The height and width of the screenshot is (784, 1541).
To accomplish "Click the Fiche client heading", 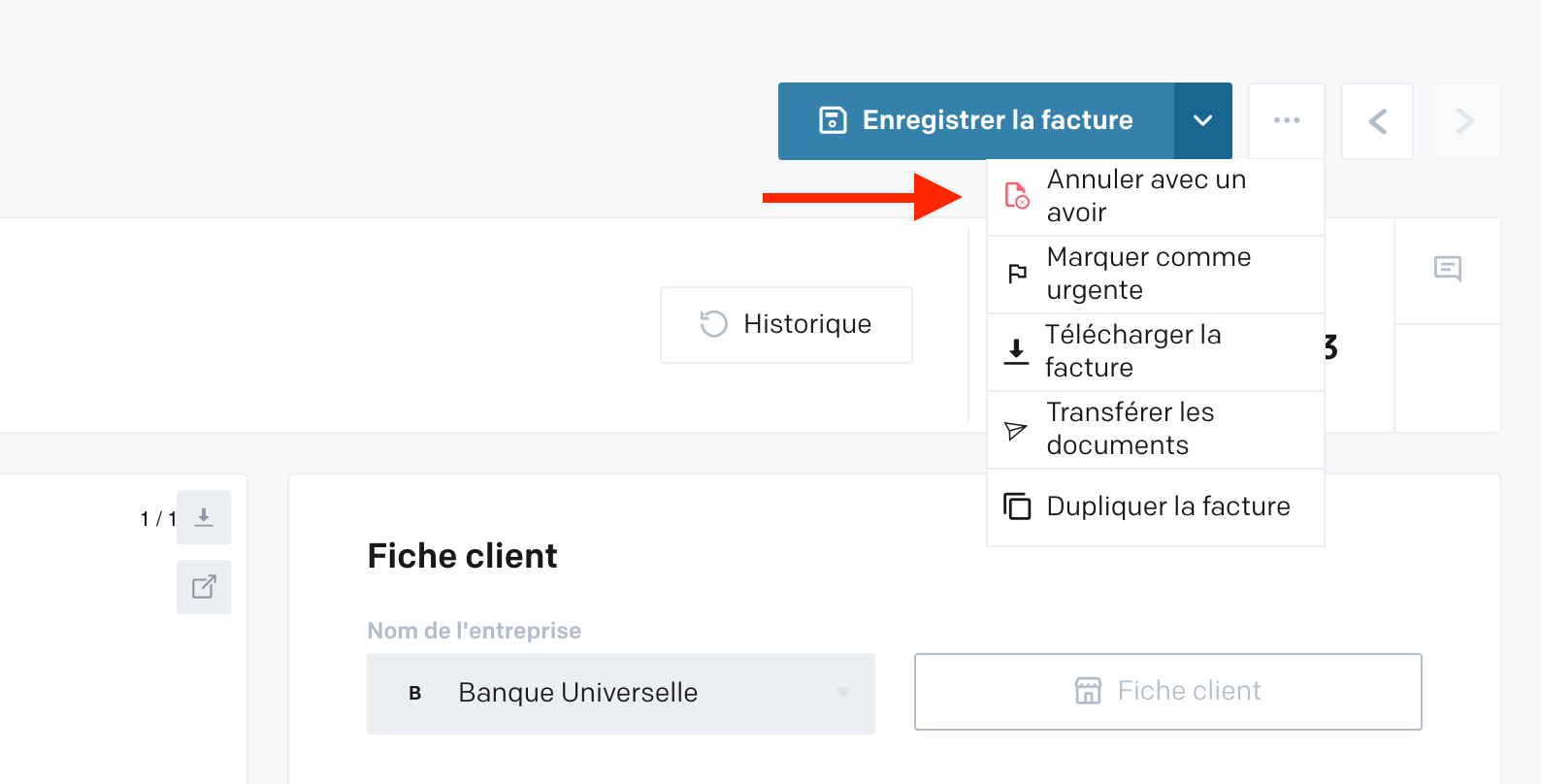I will click(x=463, y=556).
